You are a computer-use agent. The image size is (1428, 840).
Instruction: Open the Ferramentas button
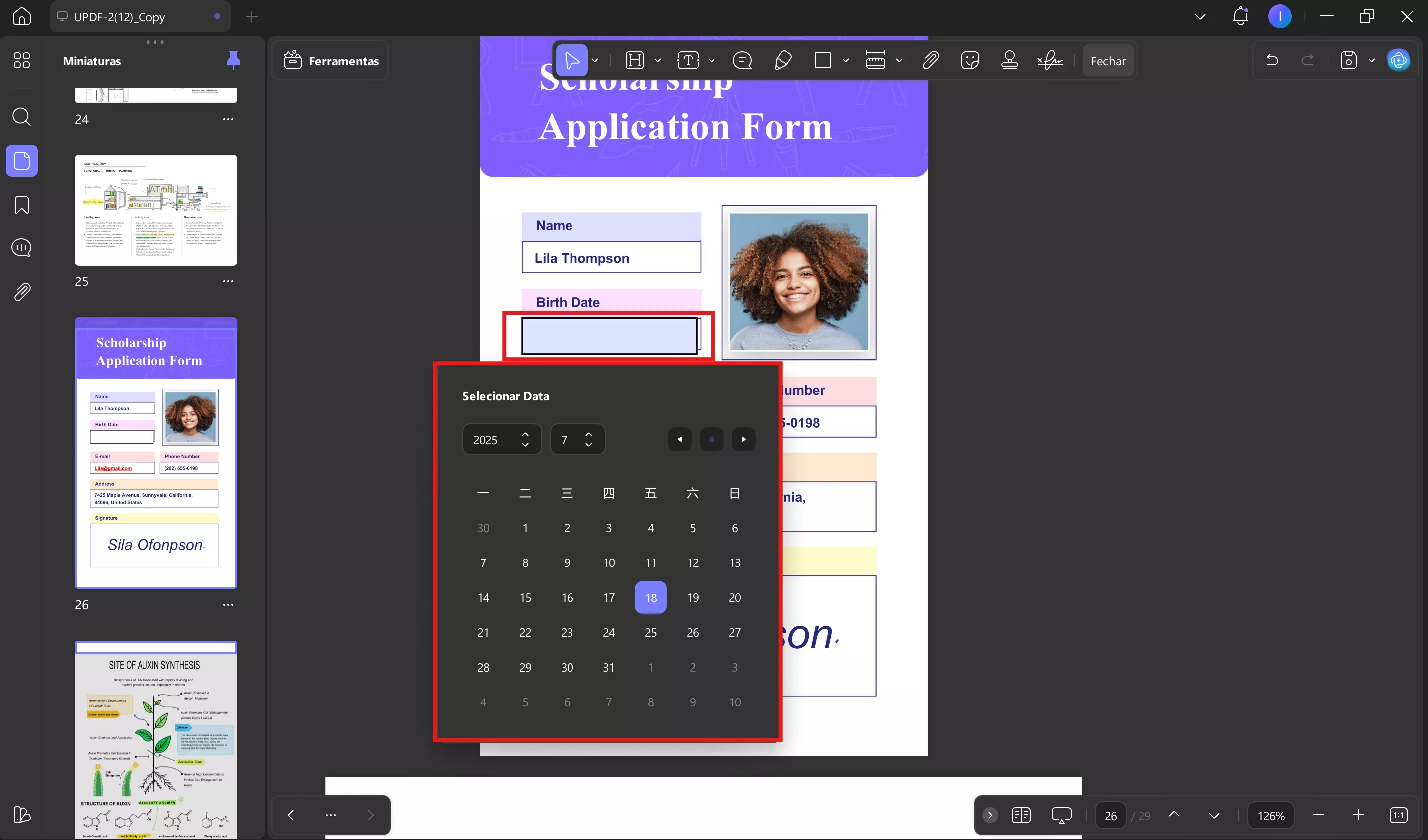coord(331,61)
